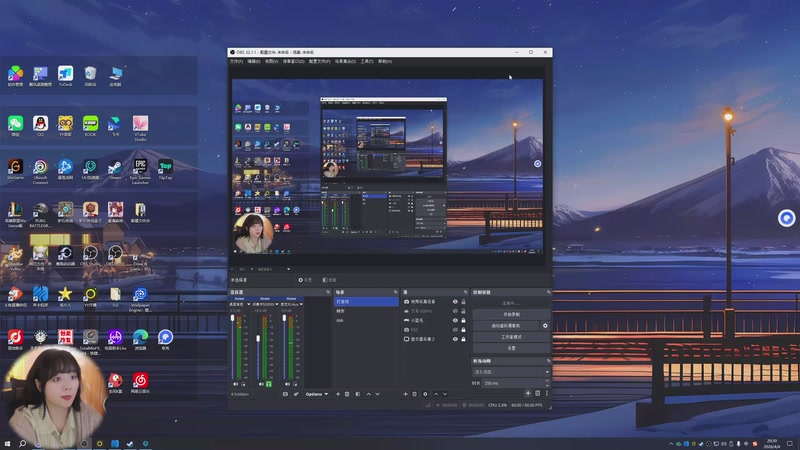Open source properties gear in sources toolbar
800x450 pixels.
point(425,394)
